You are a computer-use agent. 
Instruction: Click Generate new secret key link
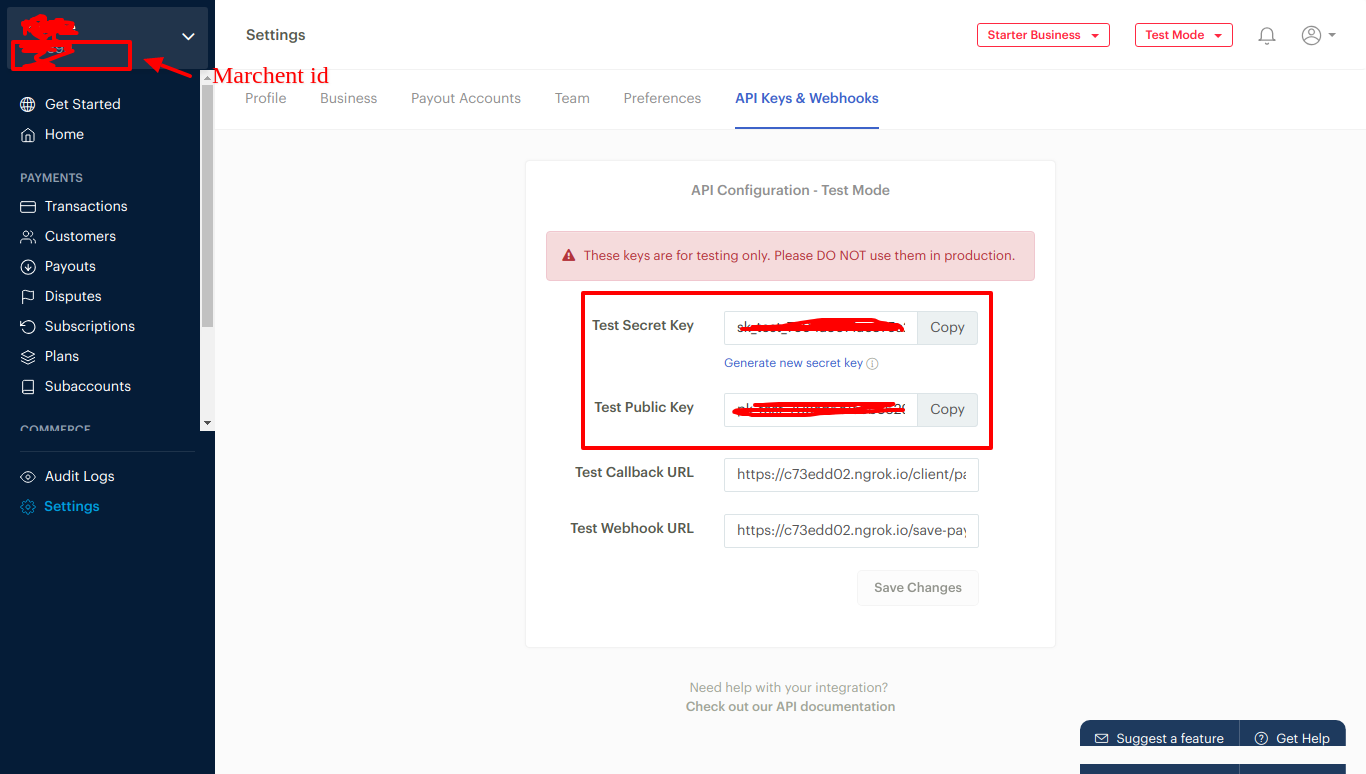(x=793, y=363)
